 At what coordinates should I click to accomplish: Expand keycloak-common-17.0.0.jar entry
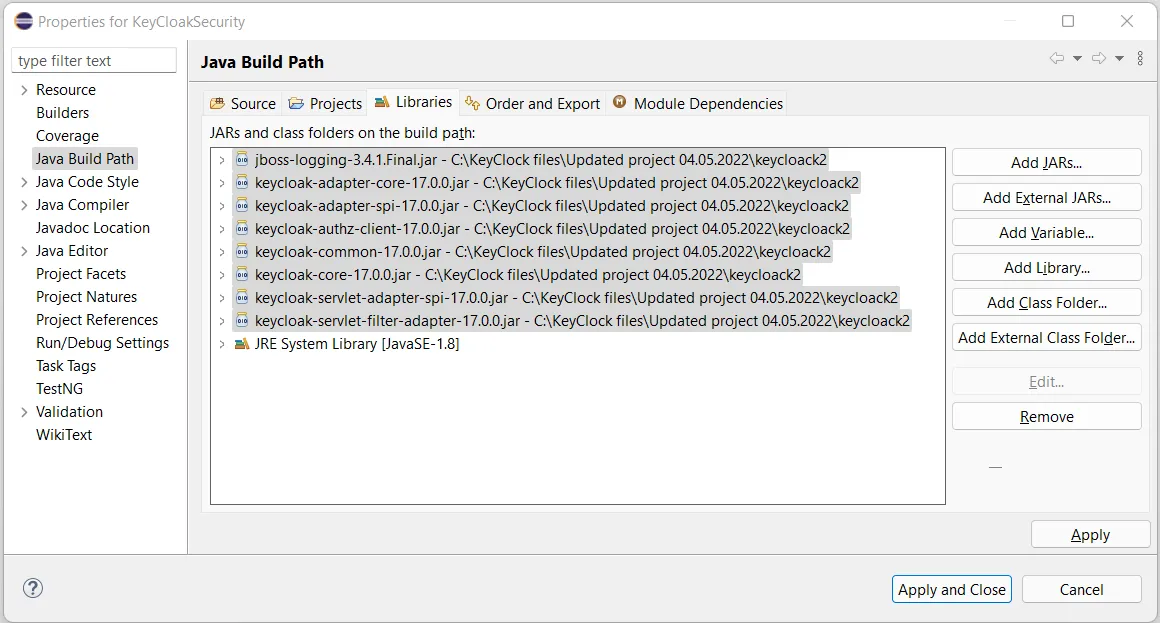221,252
